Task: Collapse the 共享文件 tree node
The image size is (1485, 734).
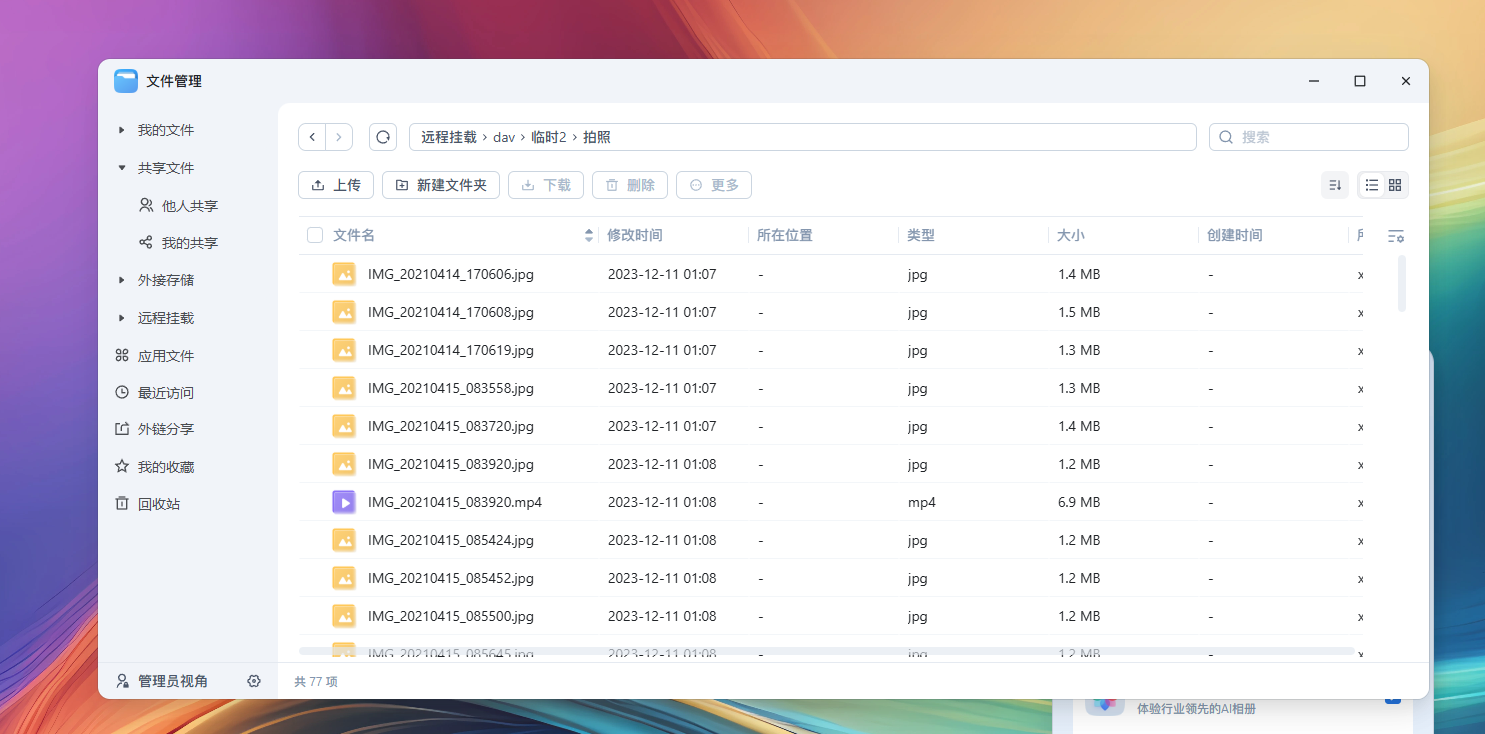Action: [122, 168]
